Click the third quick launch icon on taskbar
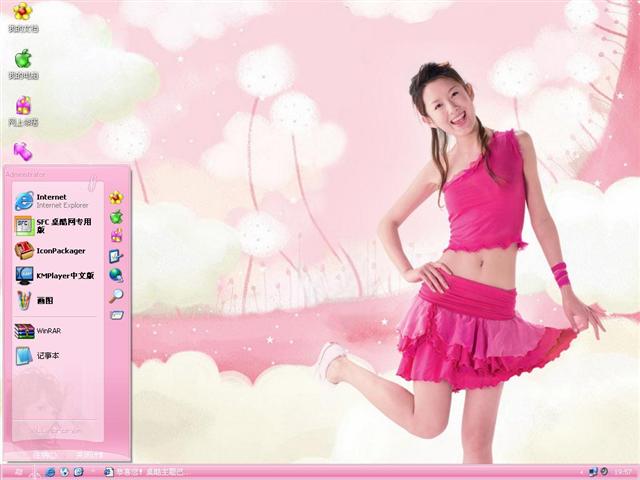Screen dimensions: 640x480 click(78, 472)
